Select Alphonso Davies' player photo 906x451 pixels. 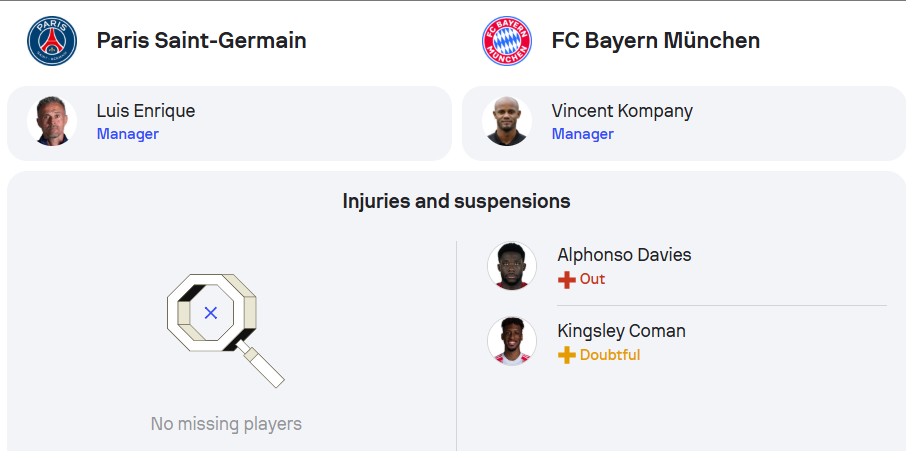pyautogui.click(x=512, y=266)
